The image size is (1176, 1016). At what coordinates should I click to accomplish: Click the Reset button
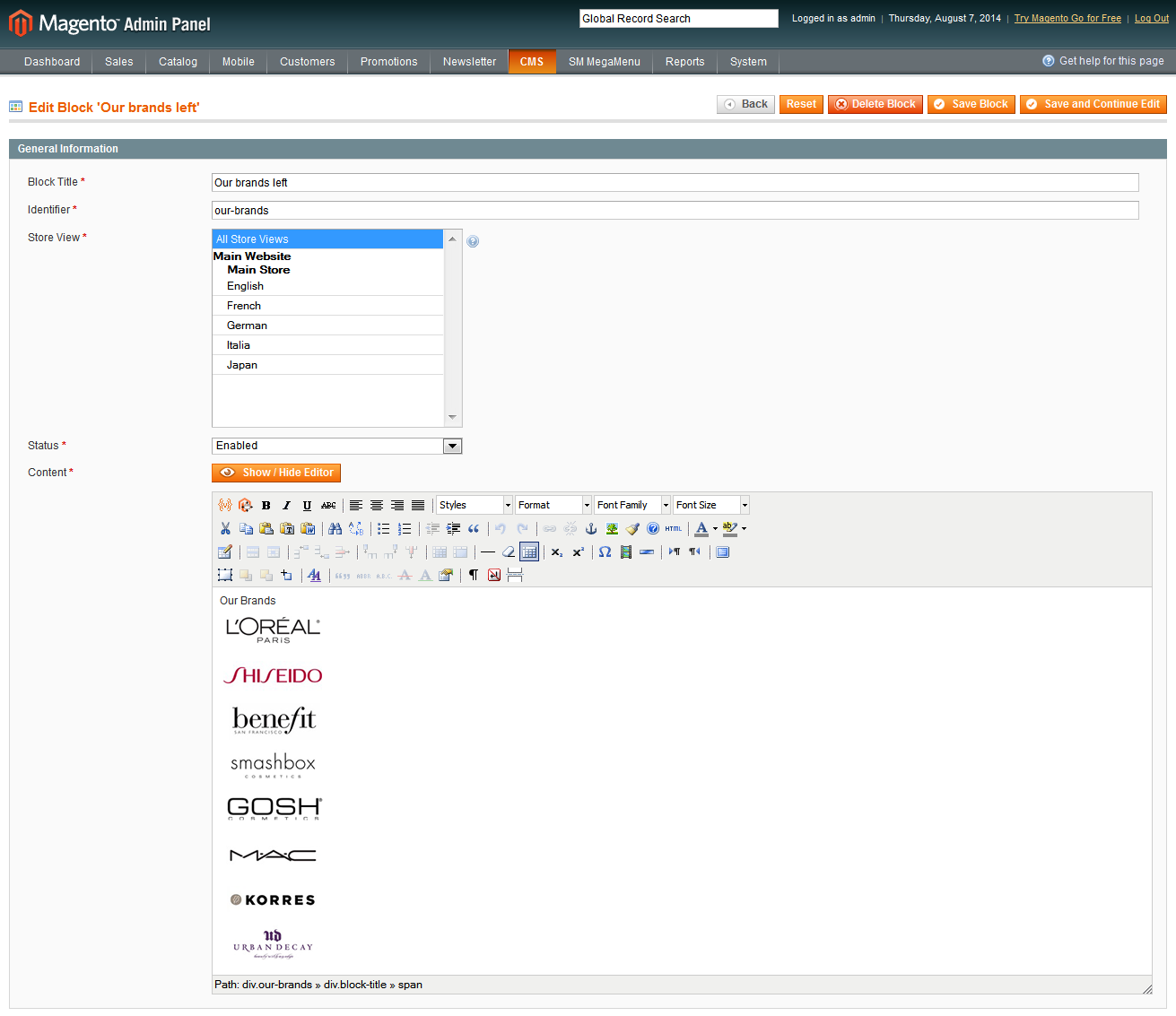pos(801,104)
